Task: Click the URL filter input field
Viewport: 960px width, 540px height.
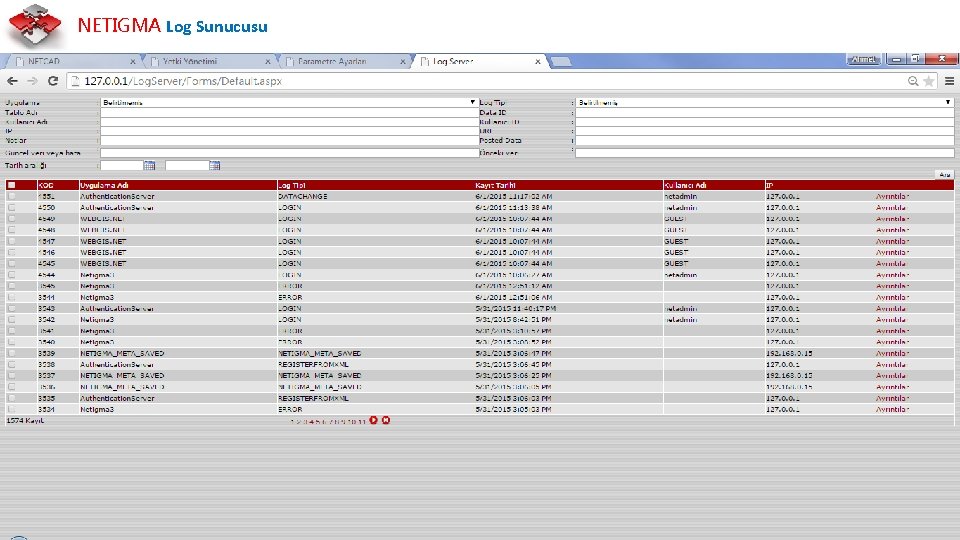Action: pos(765,130)
